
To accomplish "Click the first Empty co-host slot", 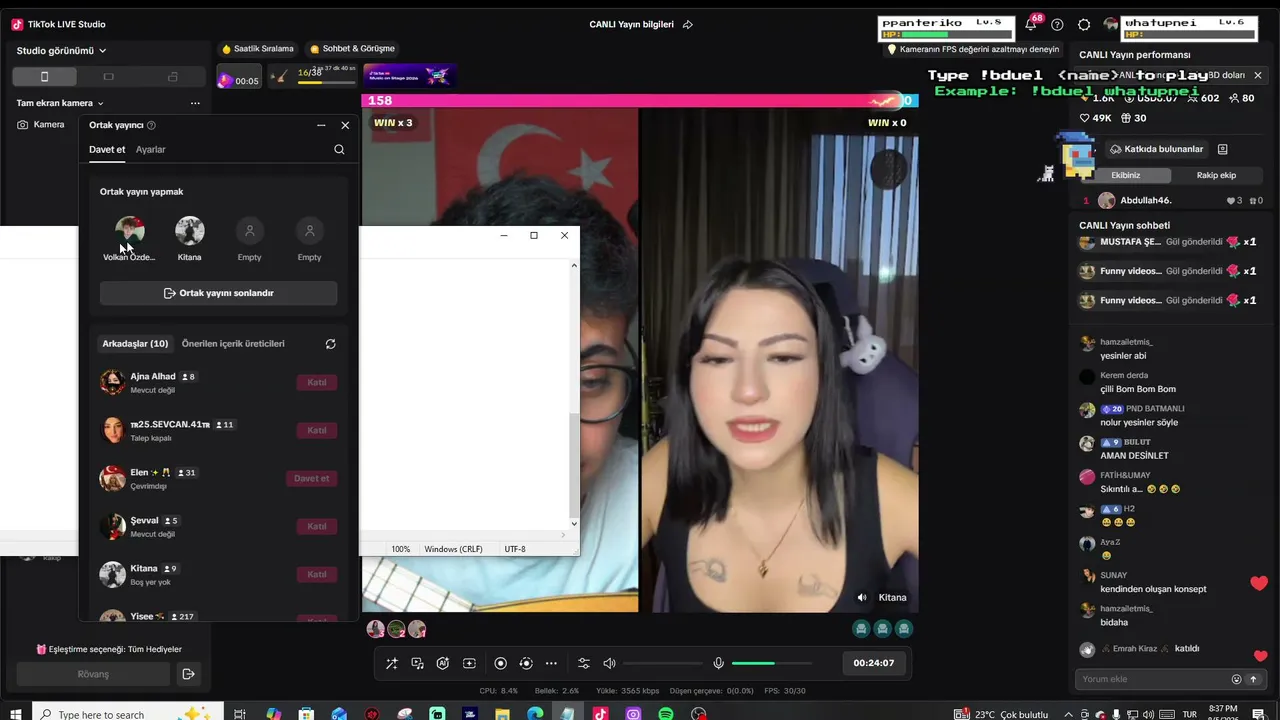I will click(x=249, y=231).
